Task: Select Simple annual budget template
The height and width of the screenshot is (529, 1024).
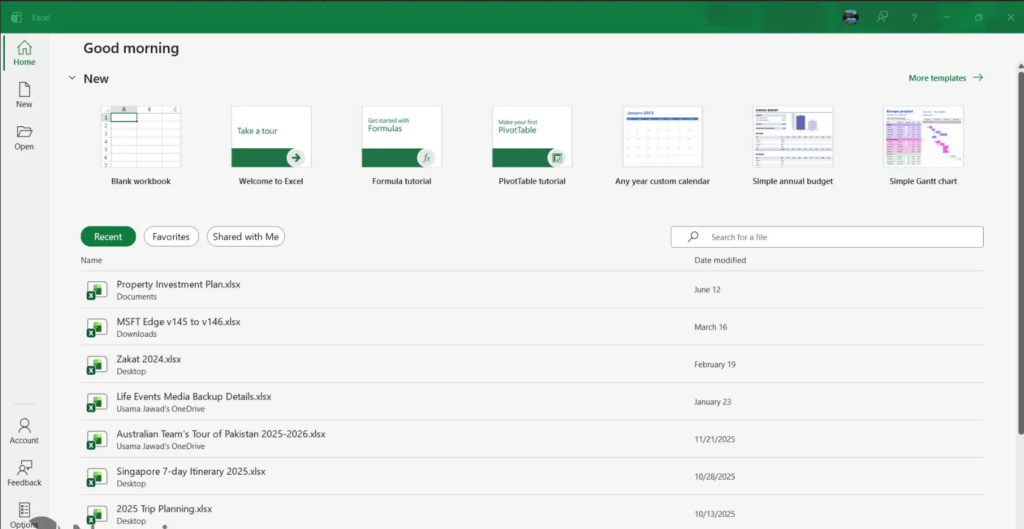Action: (x=793, y=146)
